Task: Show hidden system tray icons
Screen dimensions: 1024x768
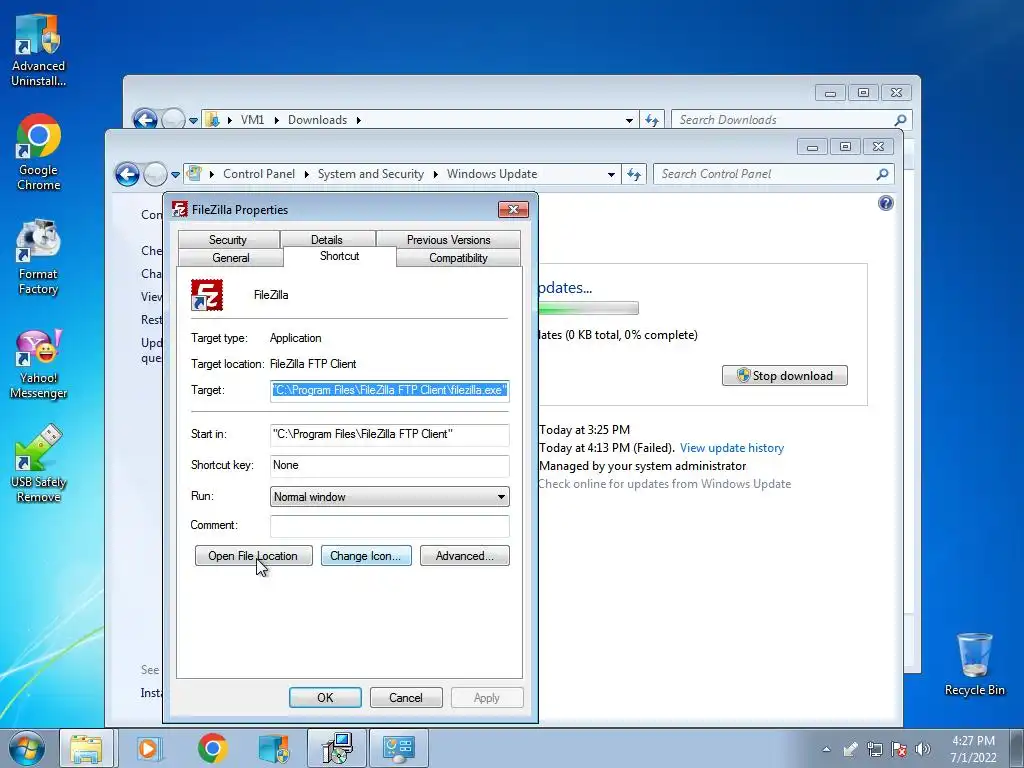Action: click(x=827, y=749)
